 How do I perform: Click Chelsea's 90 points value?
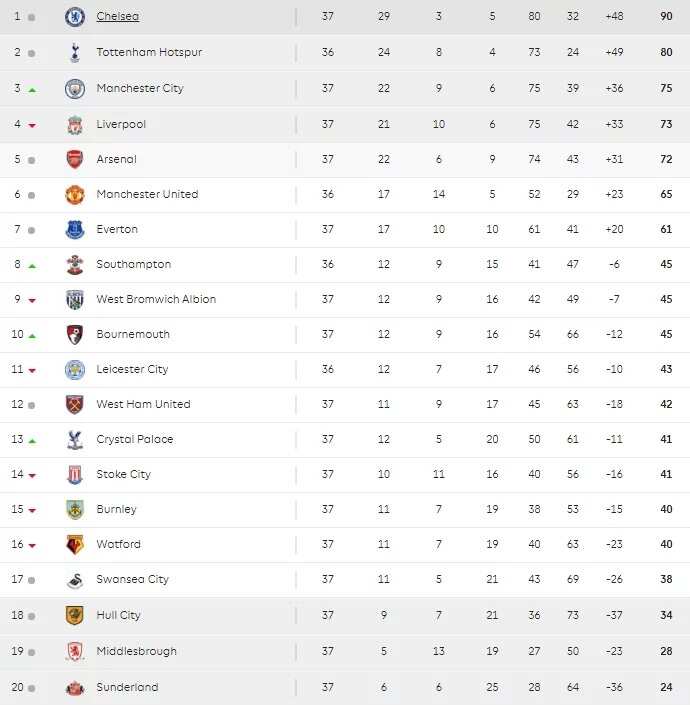coord(666,16)
